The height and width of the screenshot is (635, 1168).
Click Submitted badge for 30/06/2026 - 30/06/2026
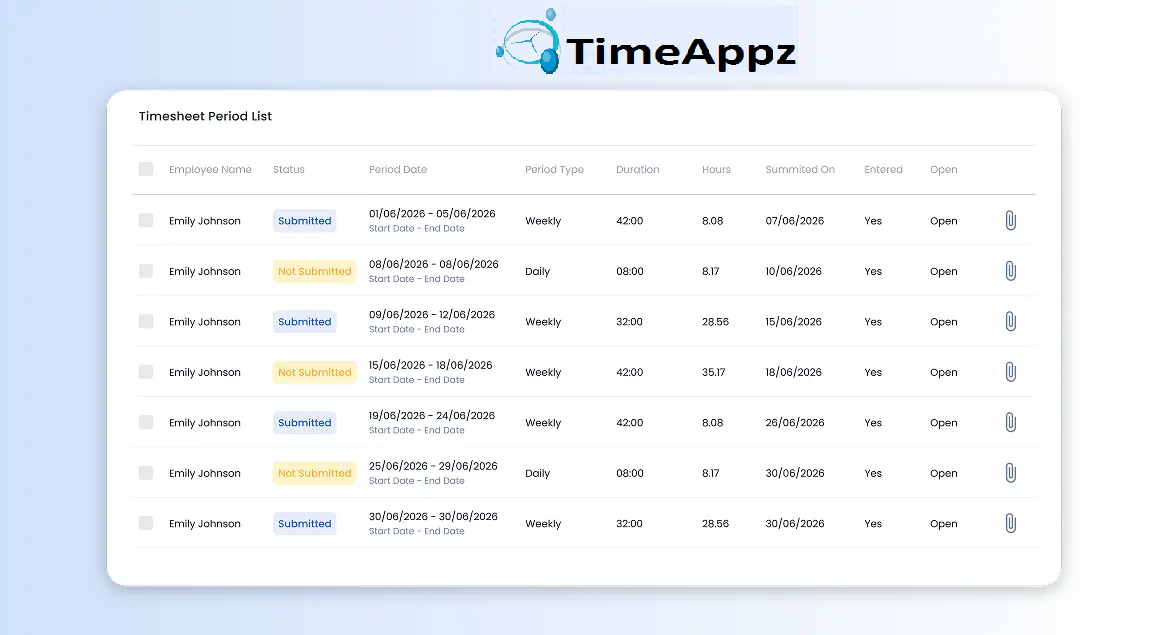(x=305, y=523)
